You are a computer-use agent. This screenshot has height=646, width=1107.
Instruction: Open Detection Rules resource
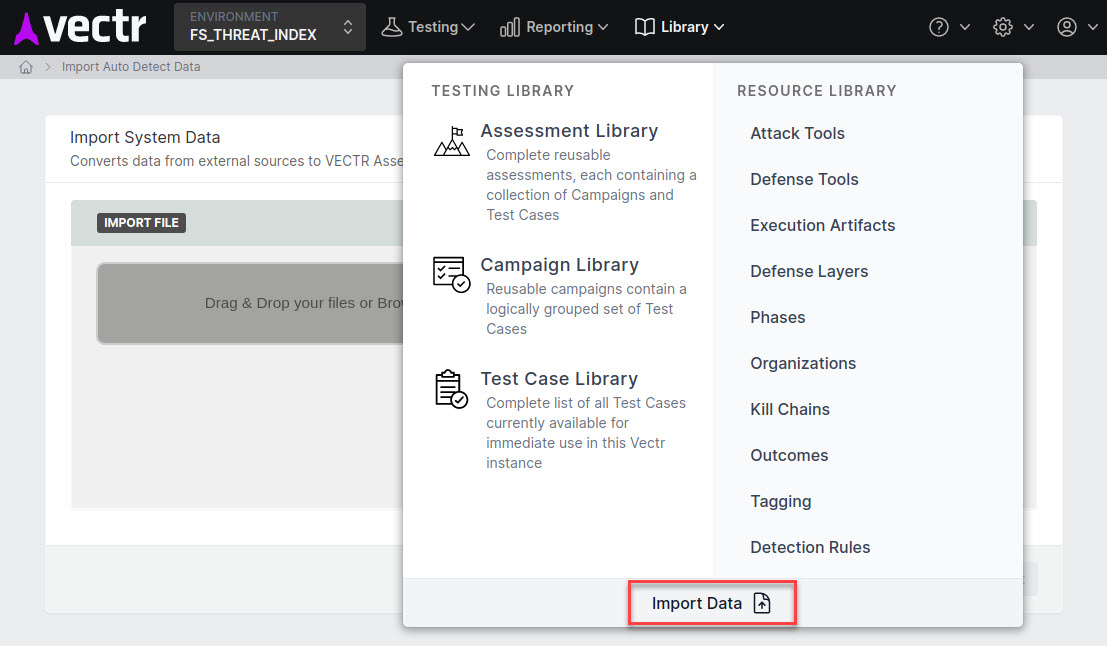tap(810, 547)
